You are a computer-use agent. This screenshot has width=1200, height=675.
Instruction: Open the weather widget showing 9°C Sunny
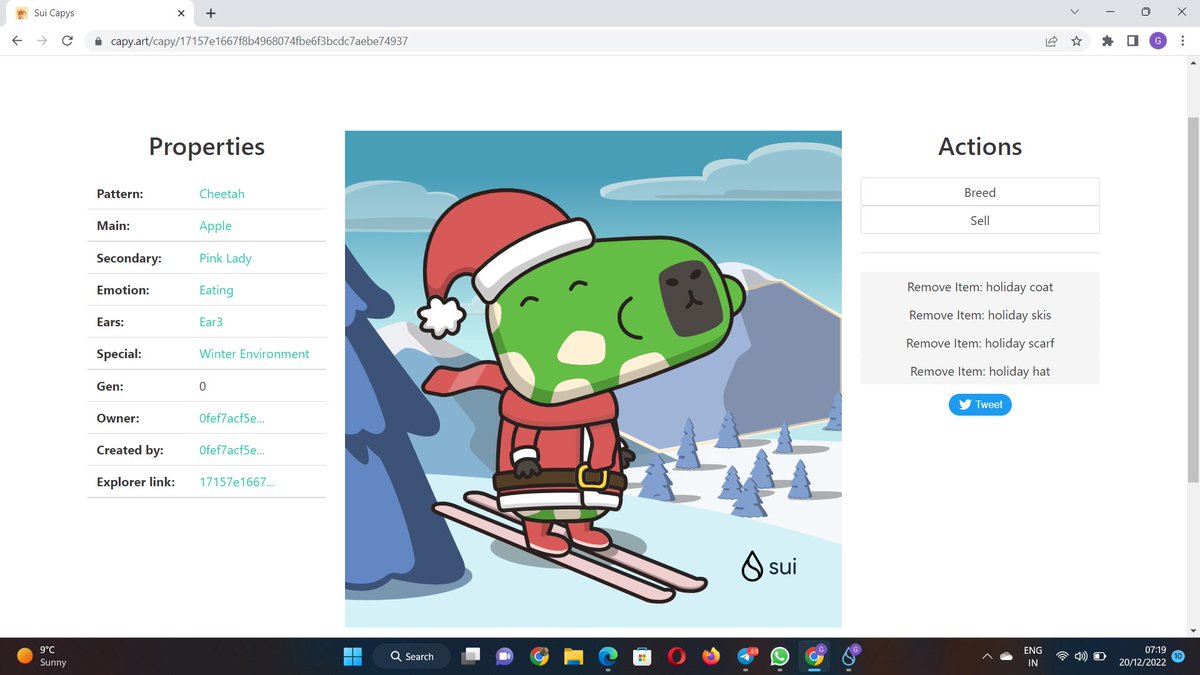click(x=42, y=656)
